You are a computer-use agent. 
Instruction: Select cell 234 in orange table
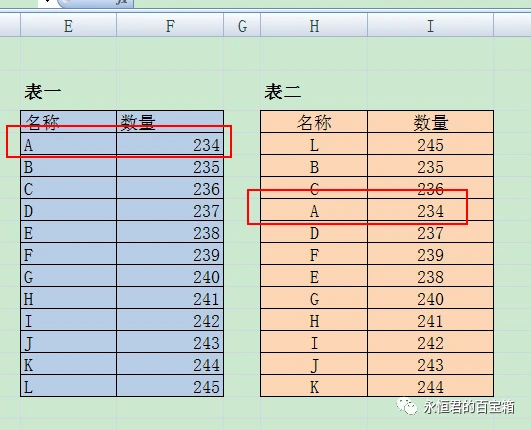coord(430,210)
